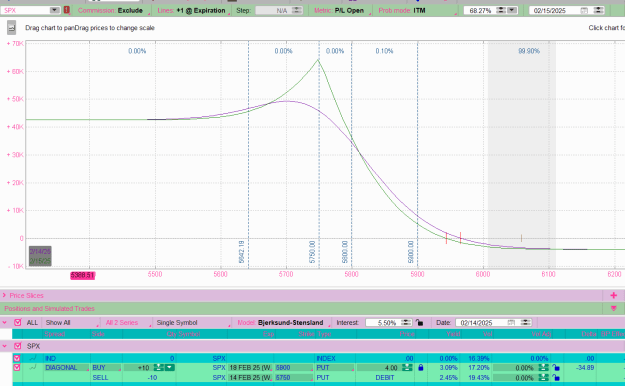
Task: Uncheck the IND row checkbox
Action: [17, 358]
